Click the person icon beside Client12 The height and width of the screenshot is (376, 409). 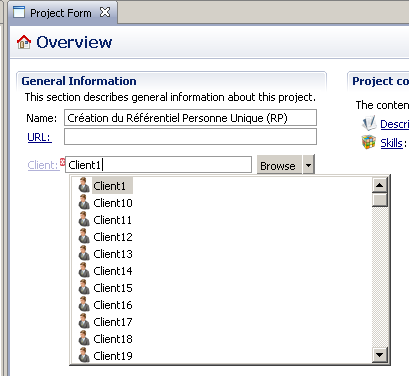click(84, 236)
